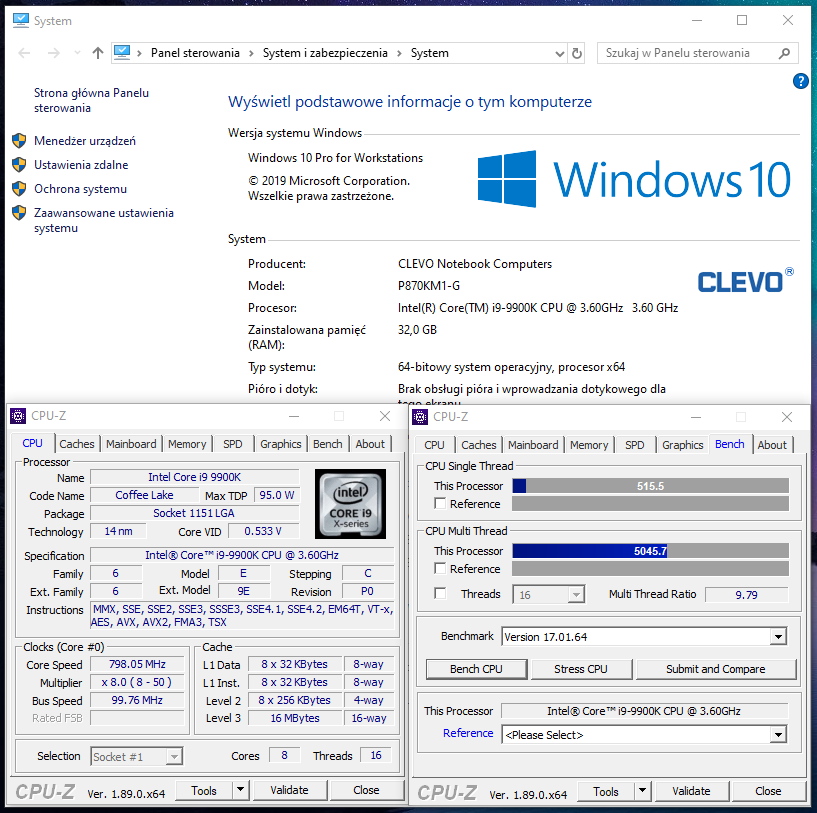Click Submit and Compare button
This screenshot has height=813, width=817.
pos(715,669)
